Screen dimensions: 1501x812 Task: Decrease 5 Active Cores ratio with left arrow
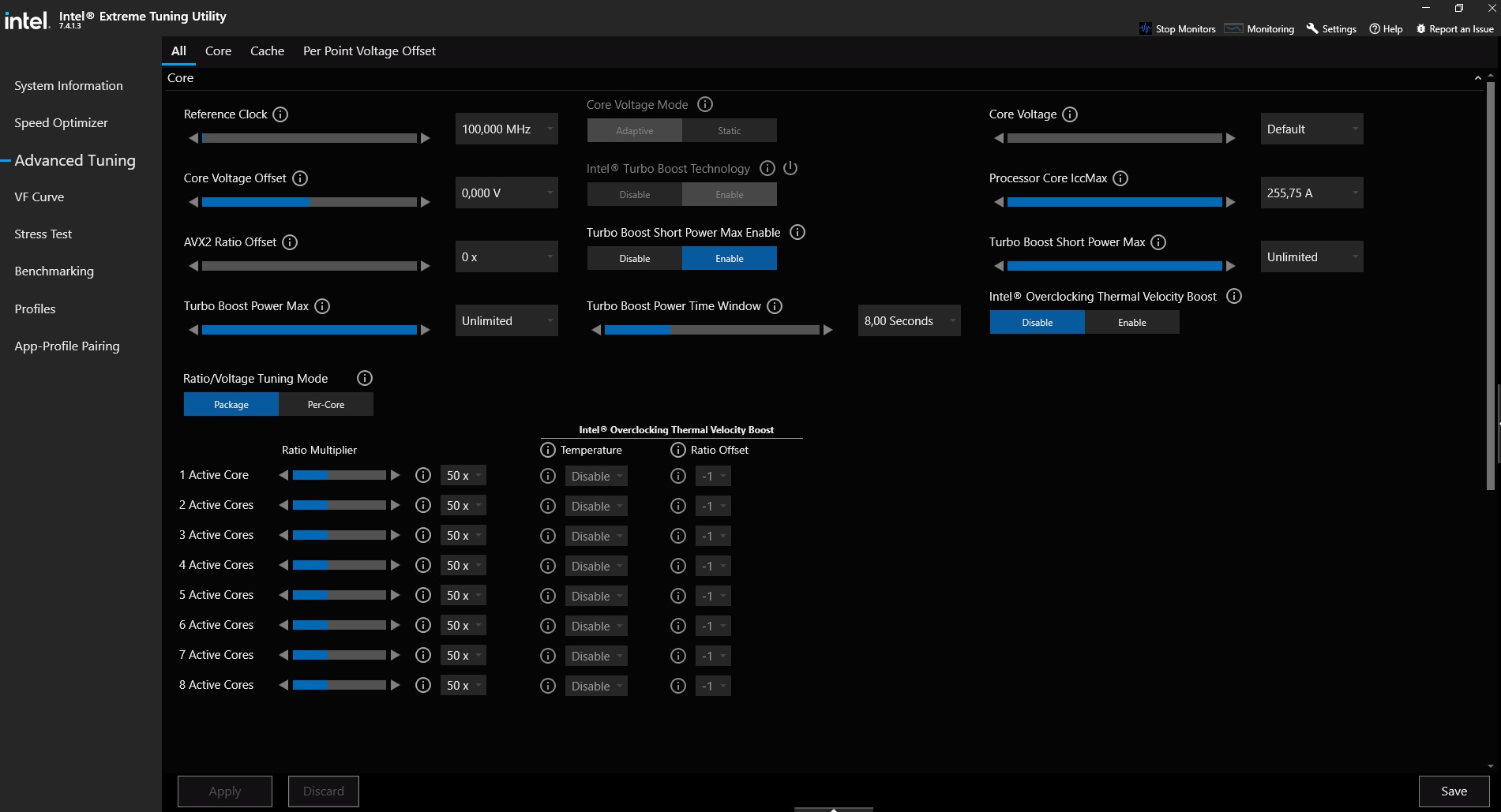283,595
